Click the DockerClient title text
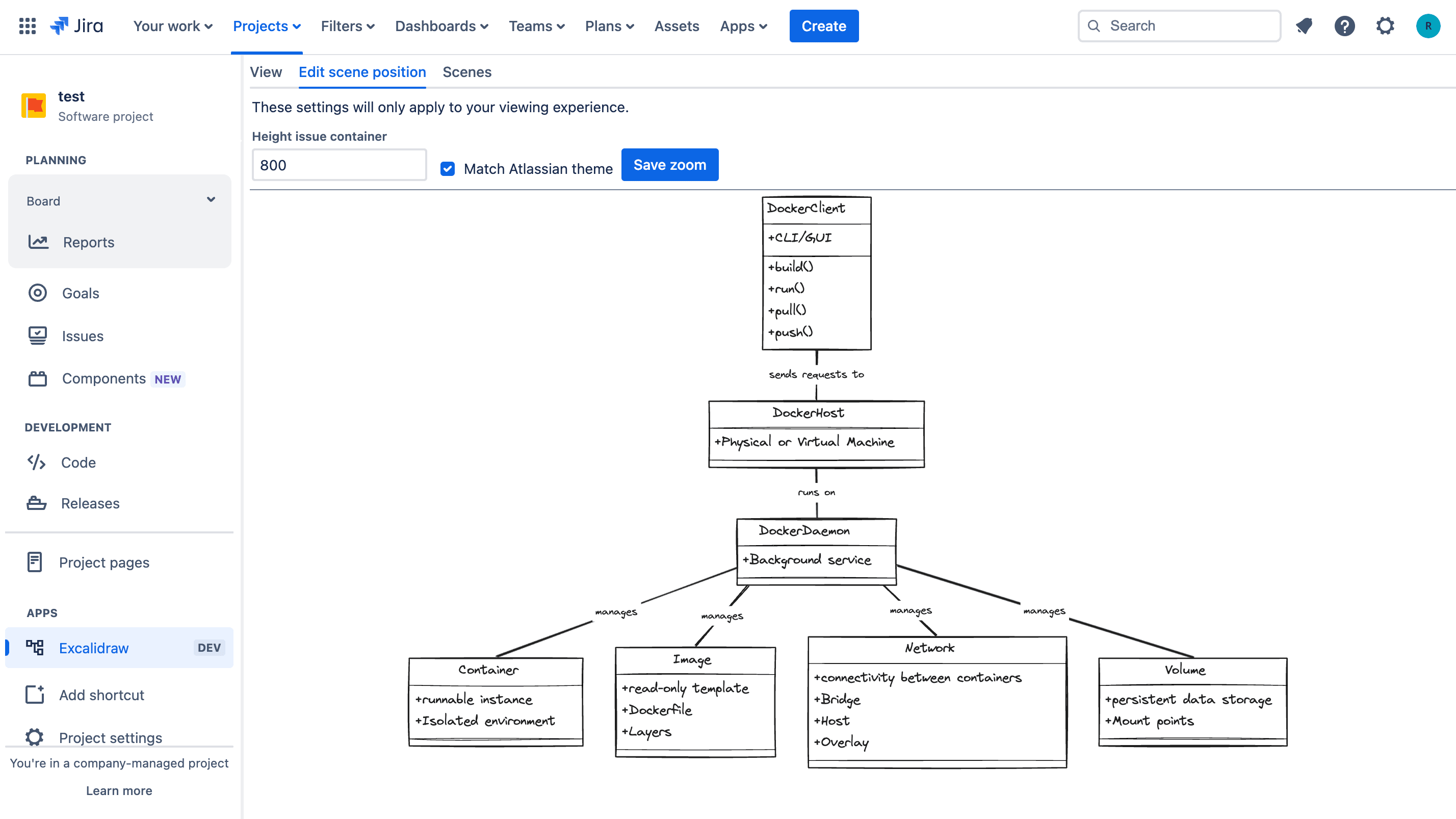 (x=805, y=208)
